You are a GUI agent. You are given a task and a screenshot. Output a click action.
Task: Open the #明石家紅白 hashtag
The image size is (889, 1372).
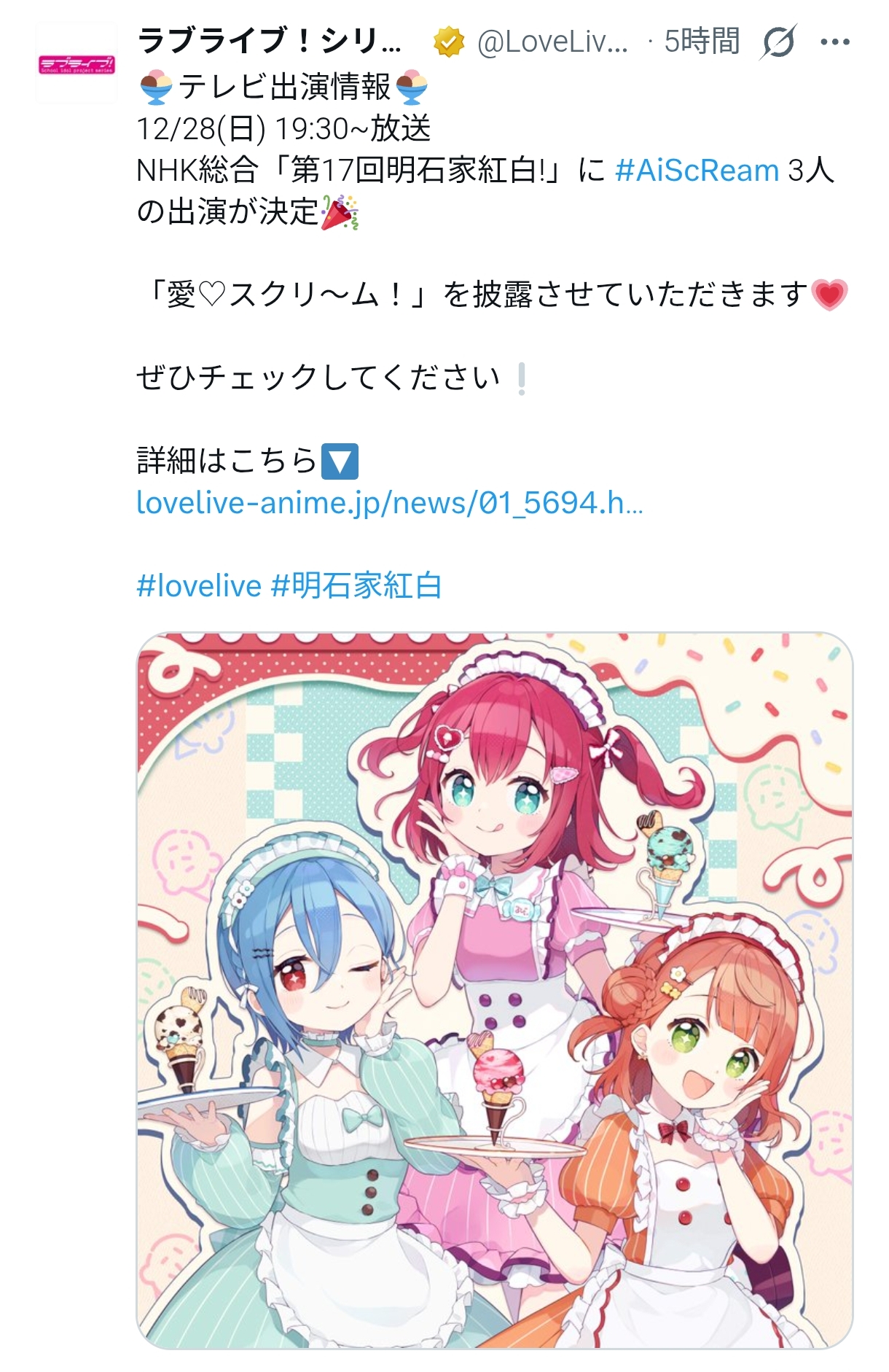click(356, 586)
